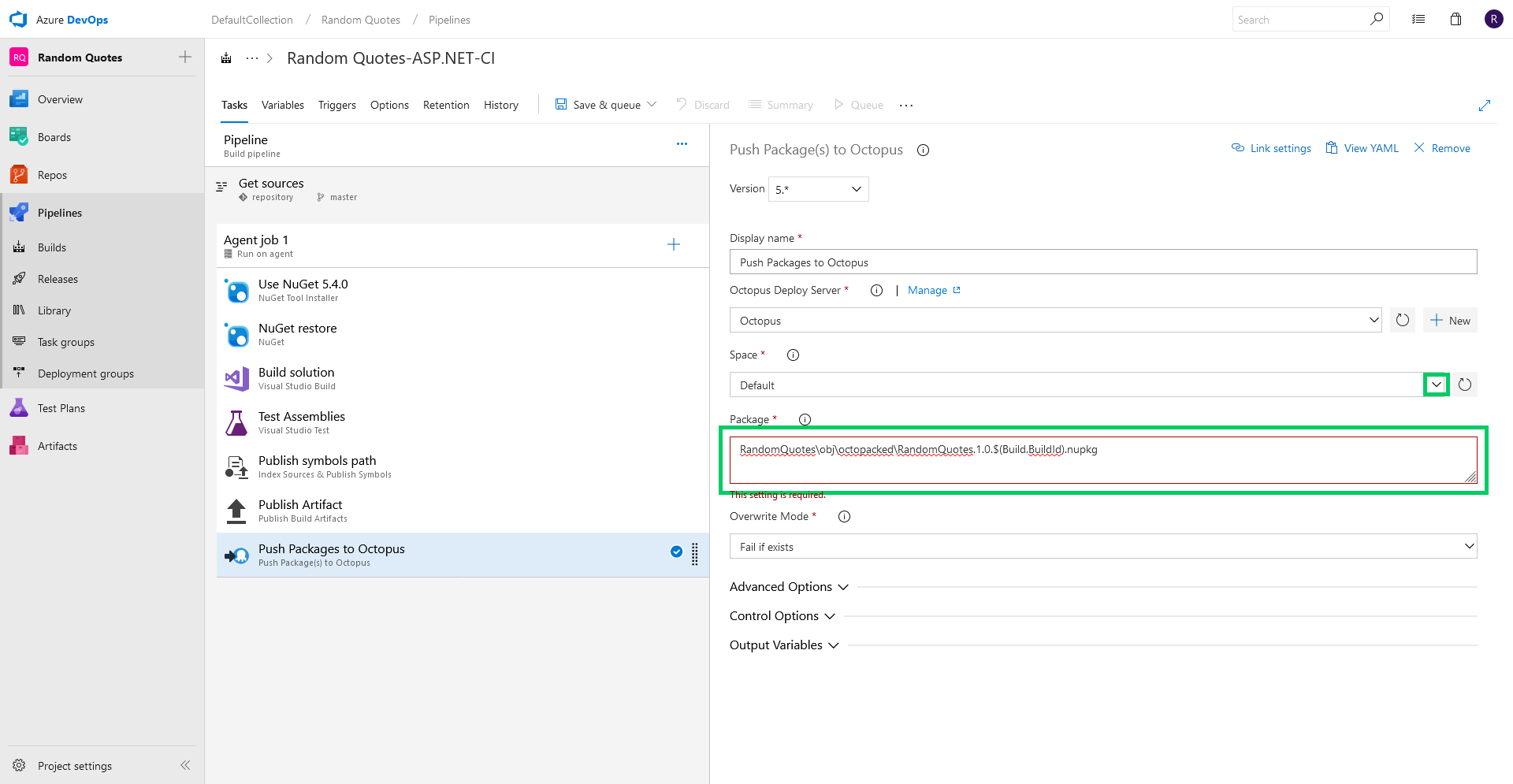Click inside the Package text area
Viewport: 1513px width, 784px height.
1103,460
